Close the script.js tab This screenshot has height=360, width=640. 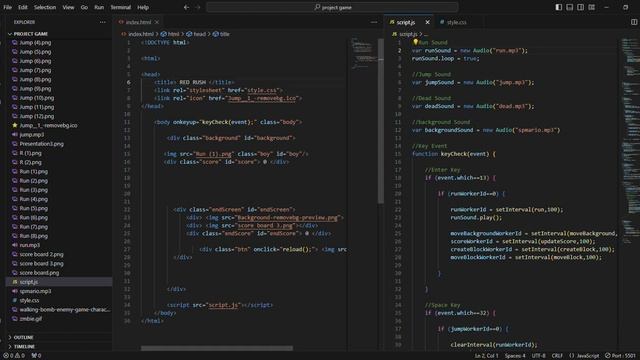(427, 22)
